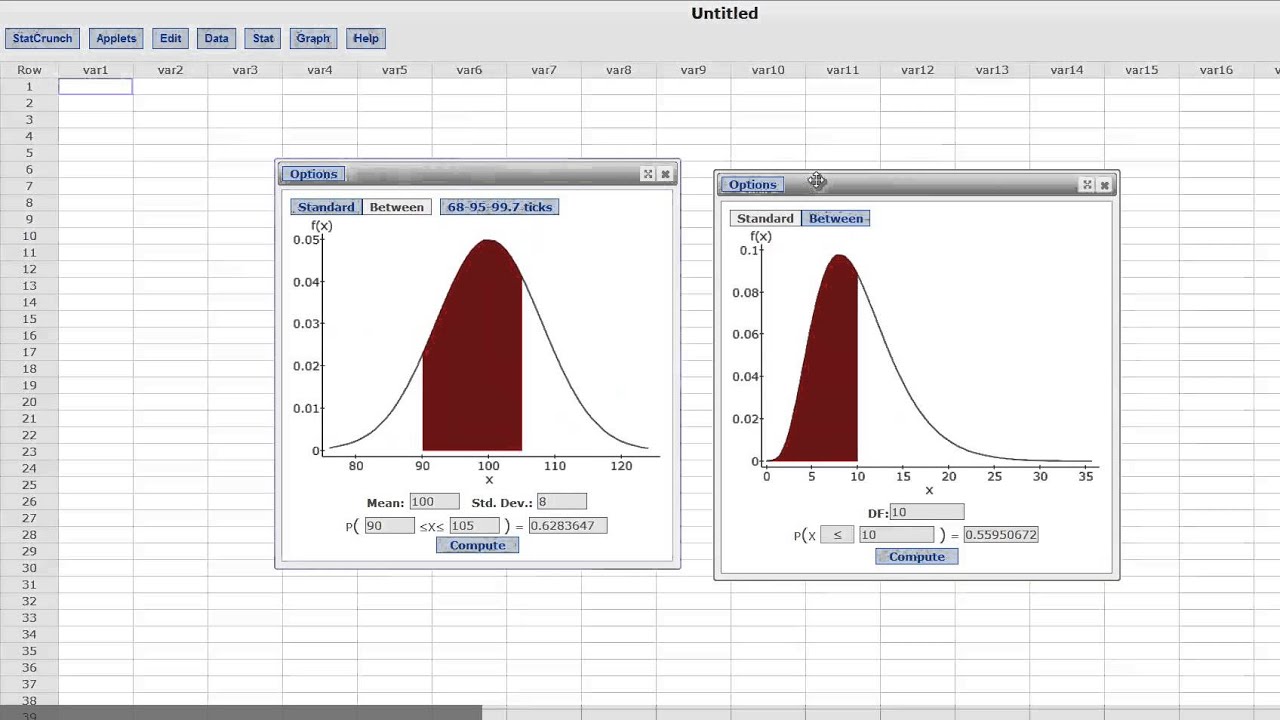Select the var10 column header
1280x720 pixels.
(768, 70)
